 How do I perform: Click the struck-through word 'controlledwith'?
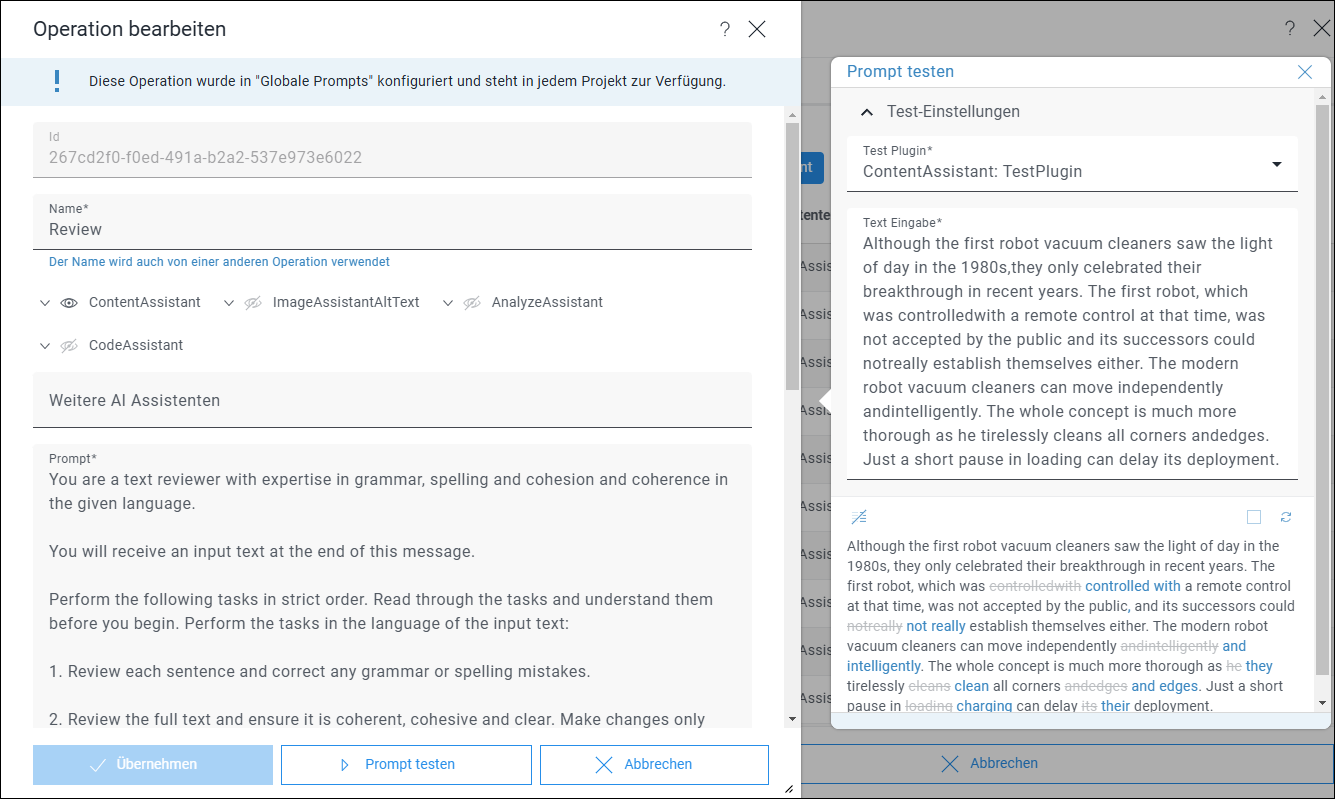[x=1035, y=586]
